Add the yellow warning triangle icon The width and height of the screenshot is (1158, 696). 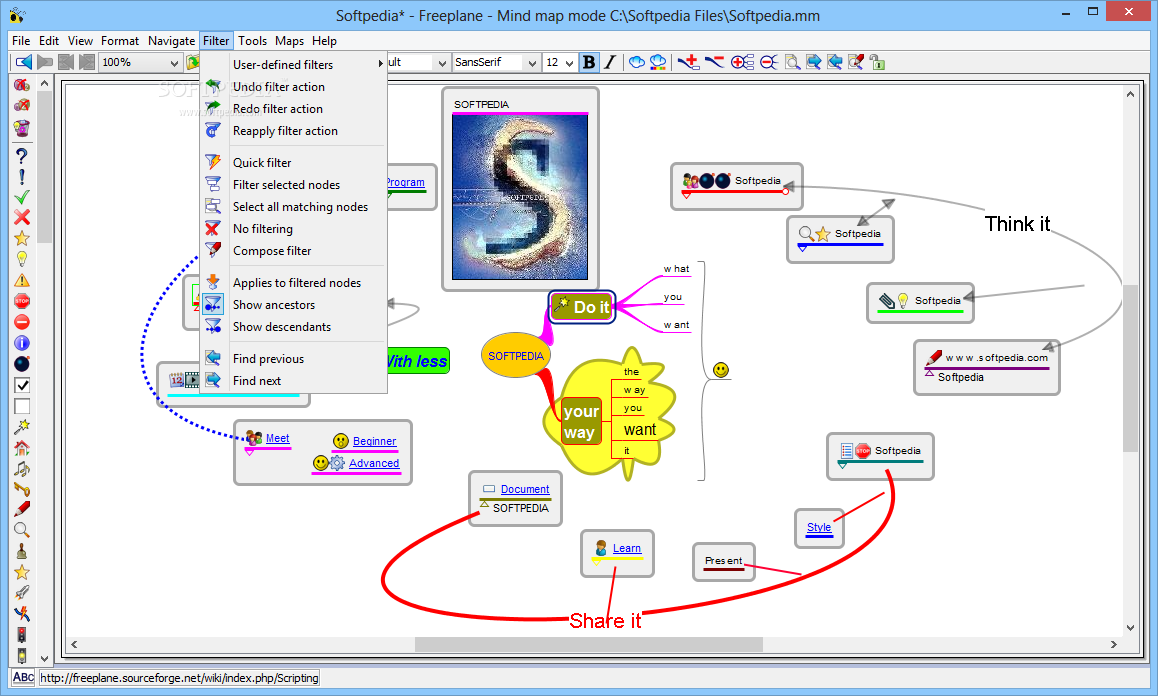tap(21, 280)
